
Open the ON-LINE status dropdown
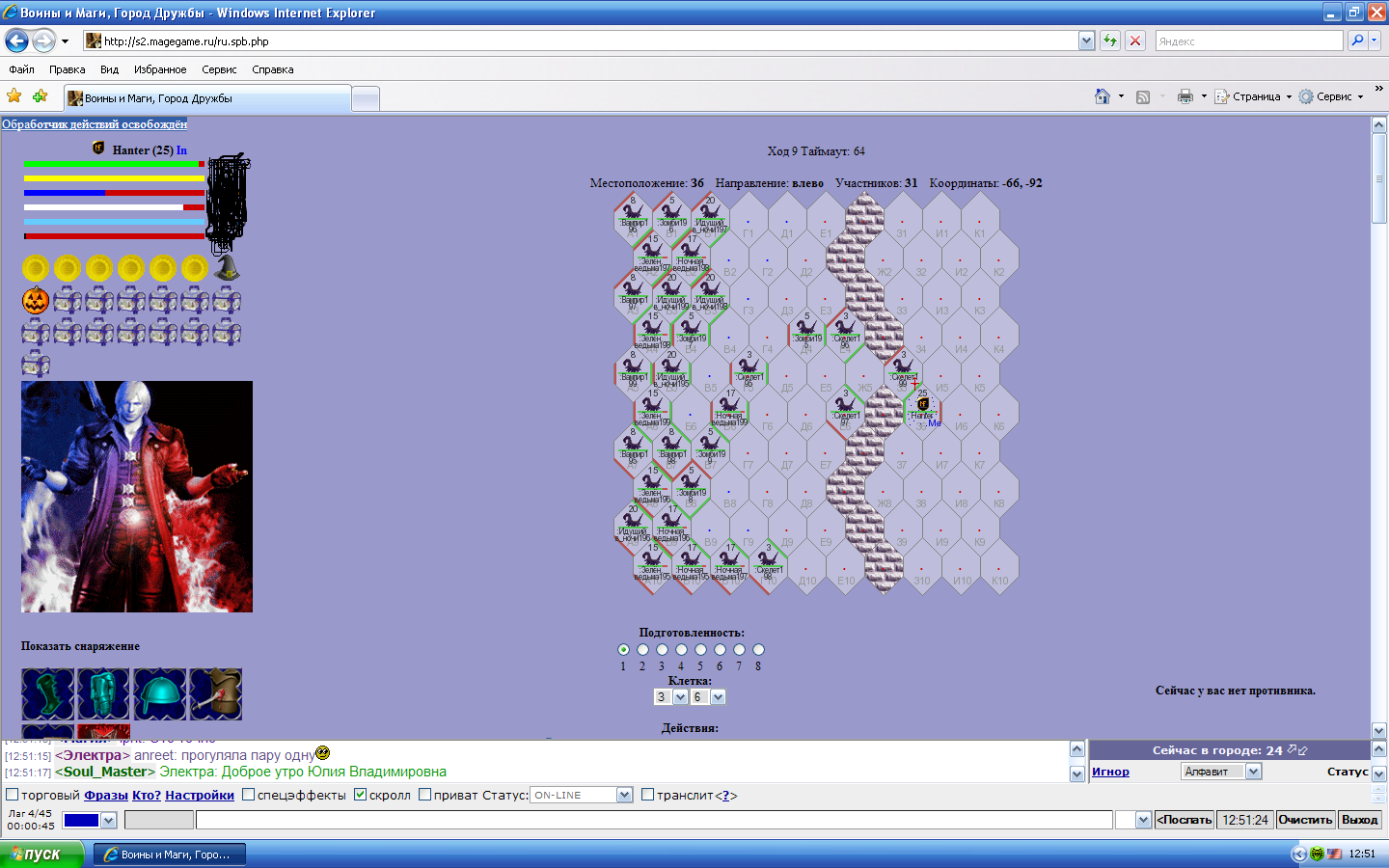pyautogui.click(x=582, y=795)
